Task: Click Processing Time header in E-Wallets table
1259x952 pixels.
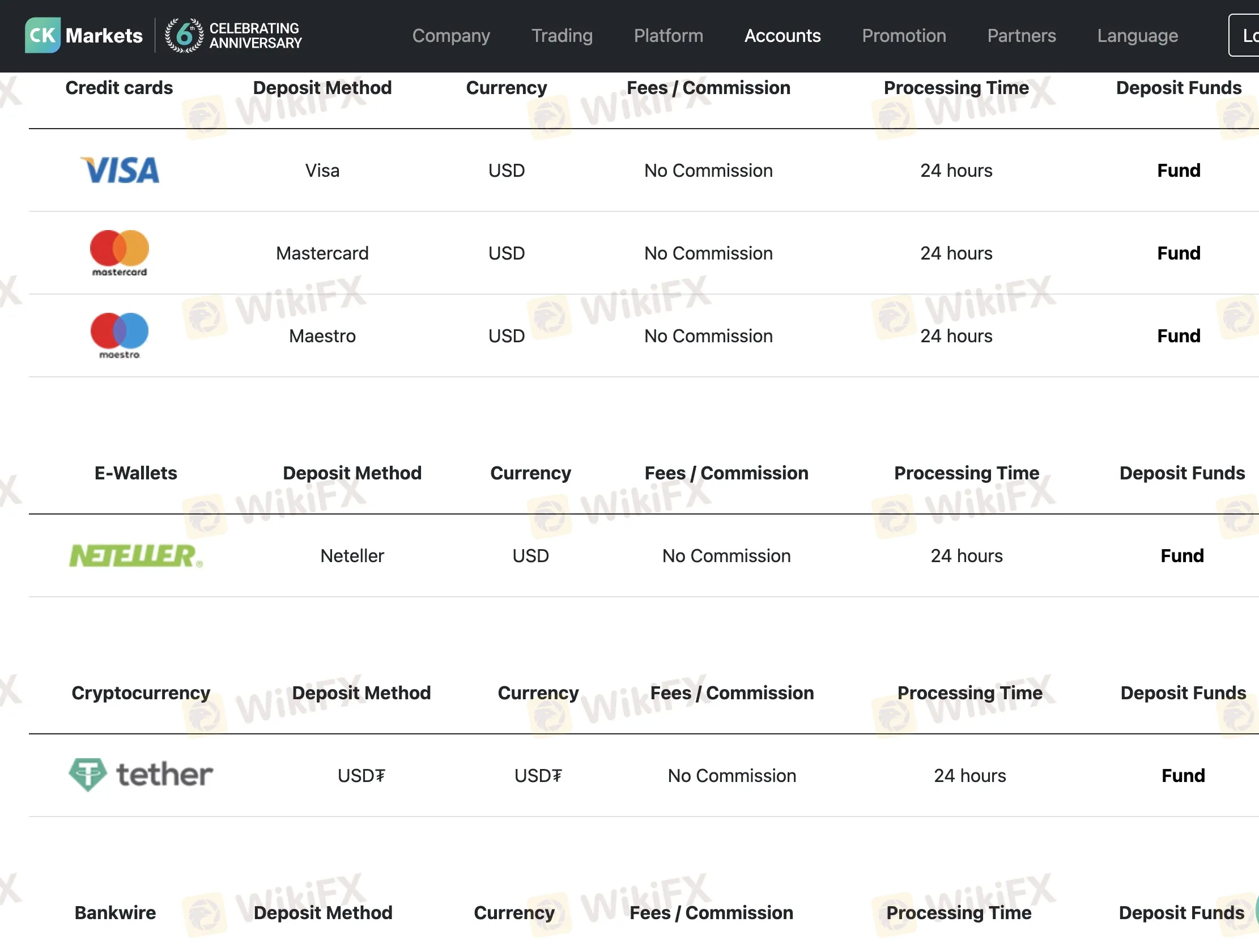Action: [967, 473]
